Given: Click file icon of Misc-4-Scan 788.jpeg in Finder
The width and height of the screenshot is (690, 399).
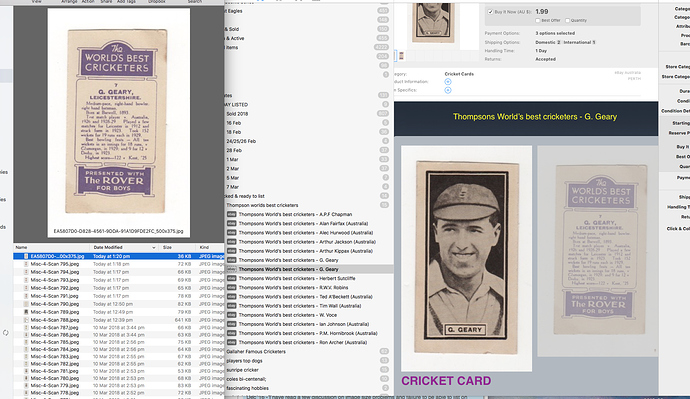Looking at the screenshot, I should pos(26,320).
